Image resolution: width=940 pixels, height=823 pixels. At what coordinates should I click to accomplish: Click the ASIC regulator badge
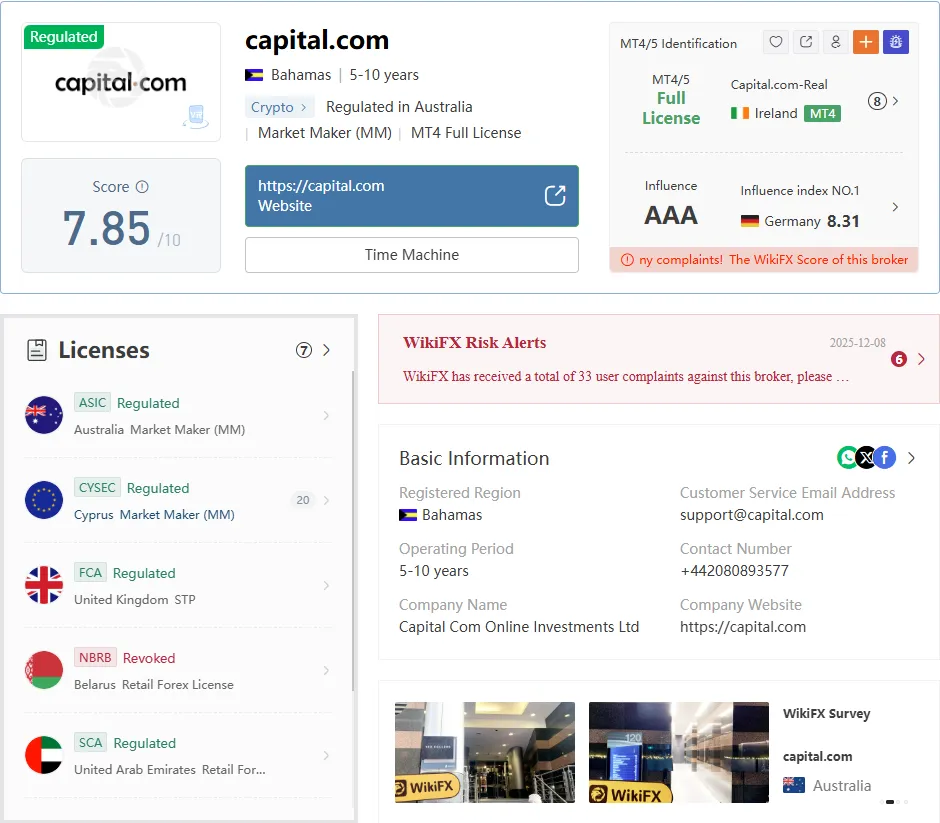click(92, 402)
